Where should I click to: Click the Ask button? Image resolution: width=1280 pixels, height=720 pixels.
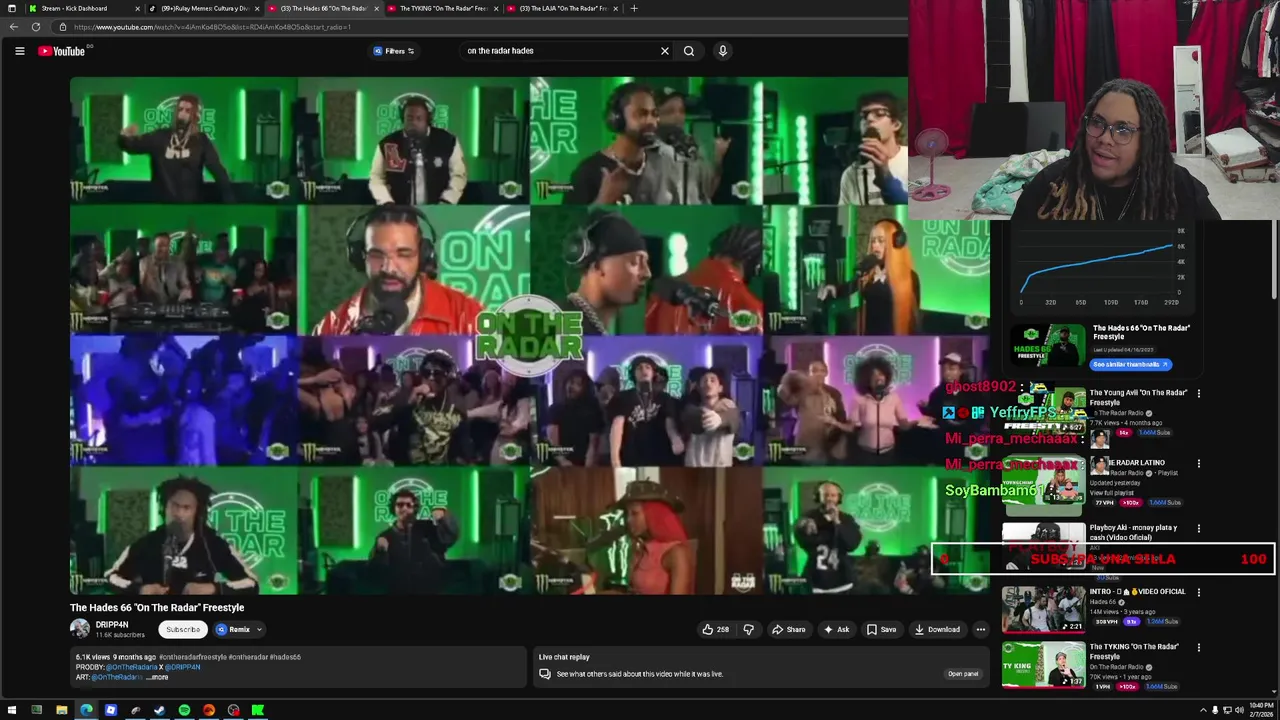point(836,629)
